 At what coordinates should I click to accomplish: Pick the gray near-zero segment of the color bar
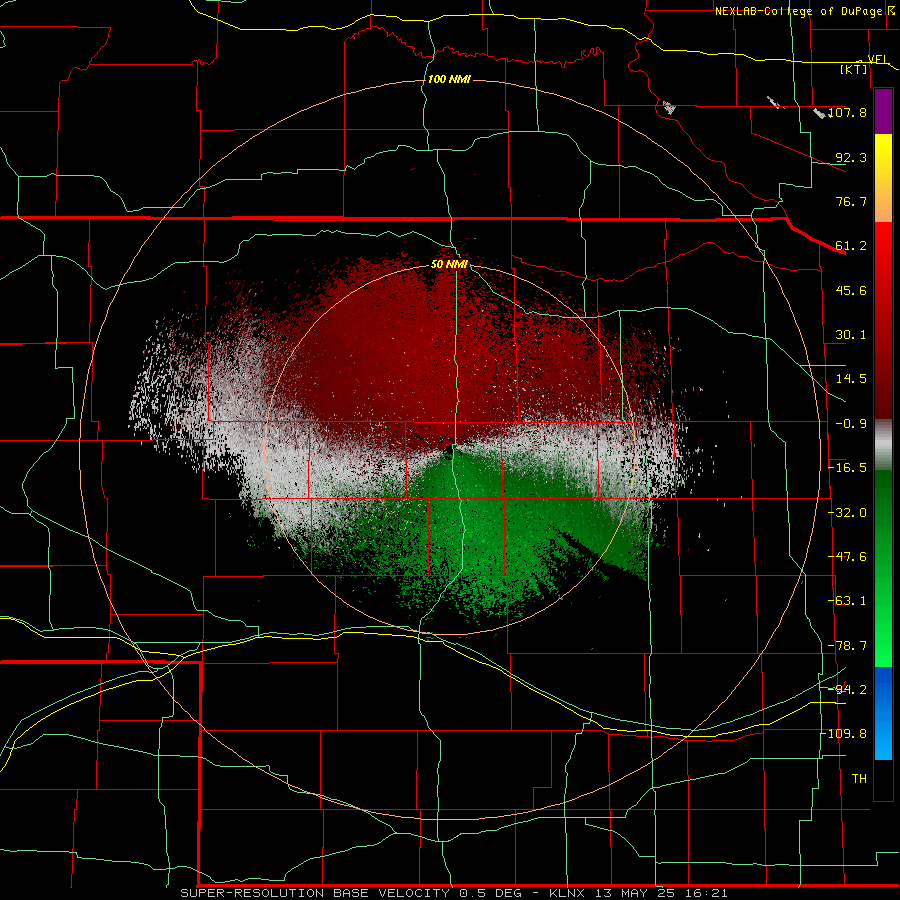883,445
